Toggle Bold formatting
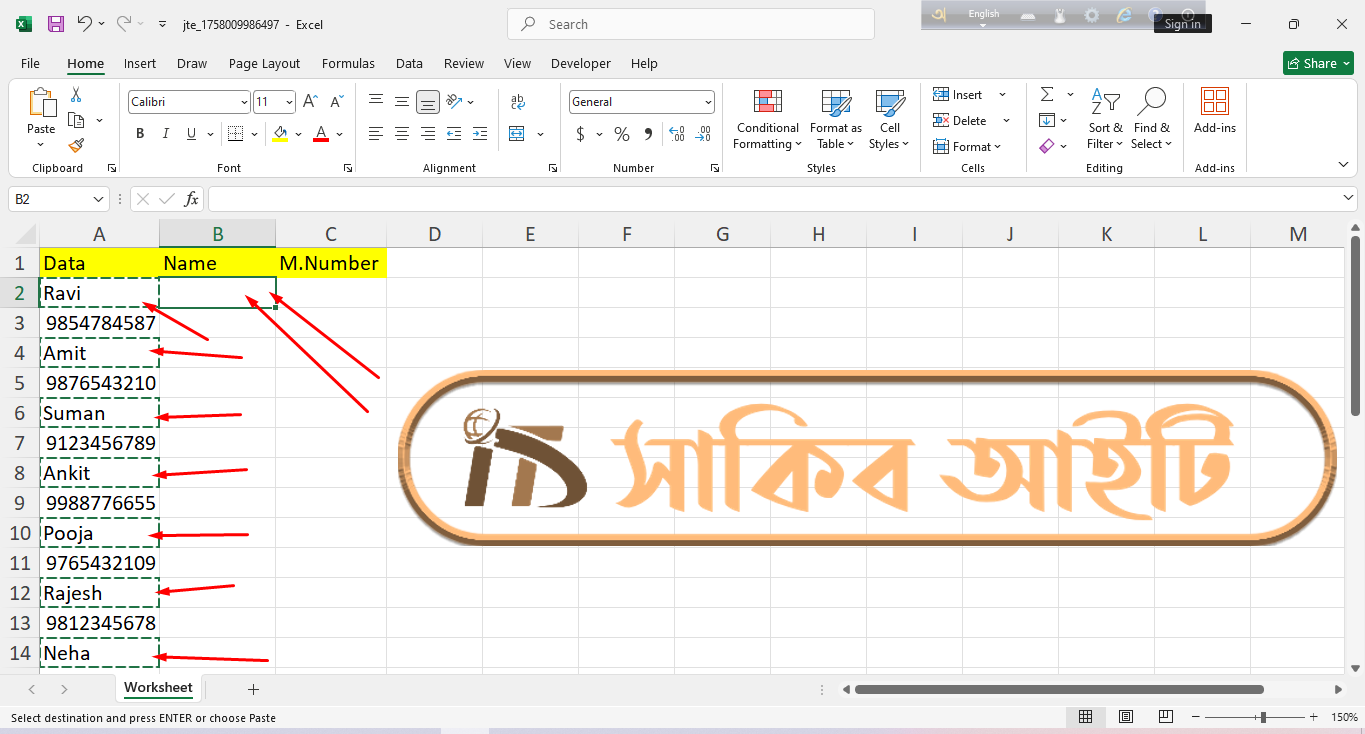Viewport: 1365px width, 734px height. [140, 134]
